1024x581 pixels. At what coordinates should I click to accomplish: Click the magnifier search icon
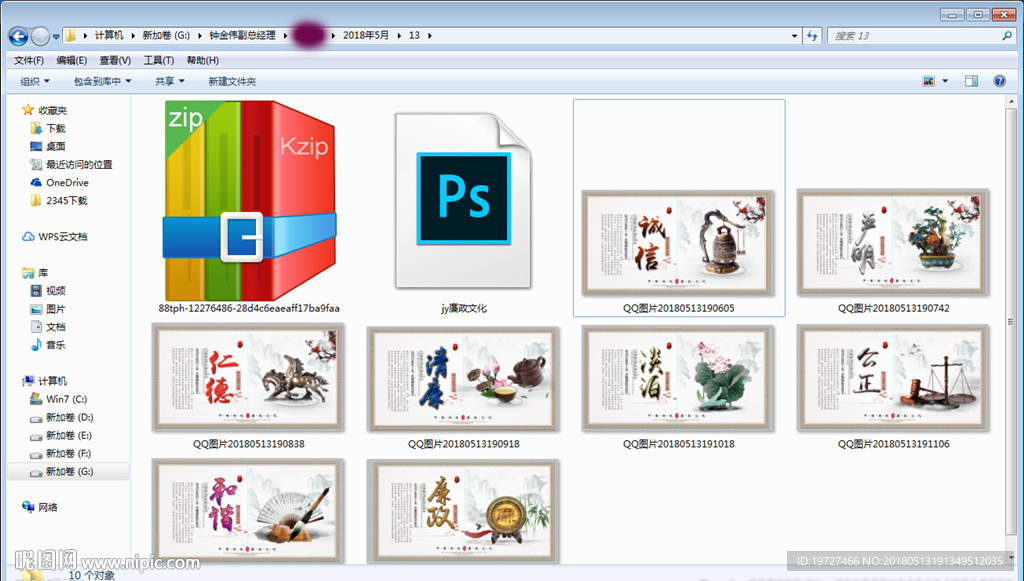pos(1007,36)
